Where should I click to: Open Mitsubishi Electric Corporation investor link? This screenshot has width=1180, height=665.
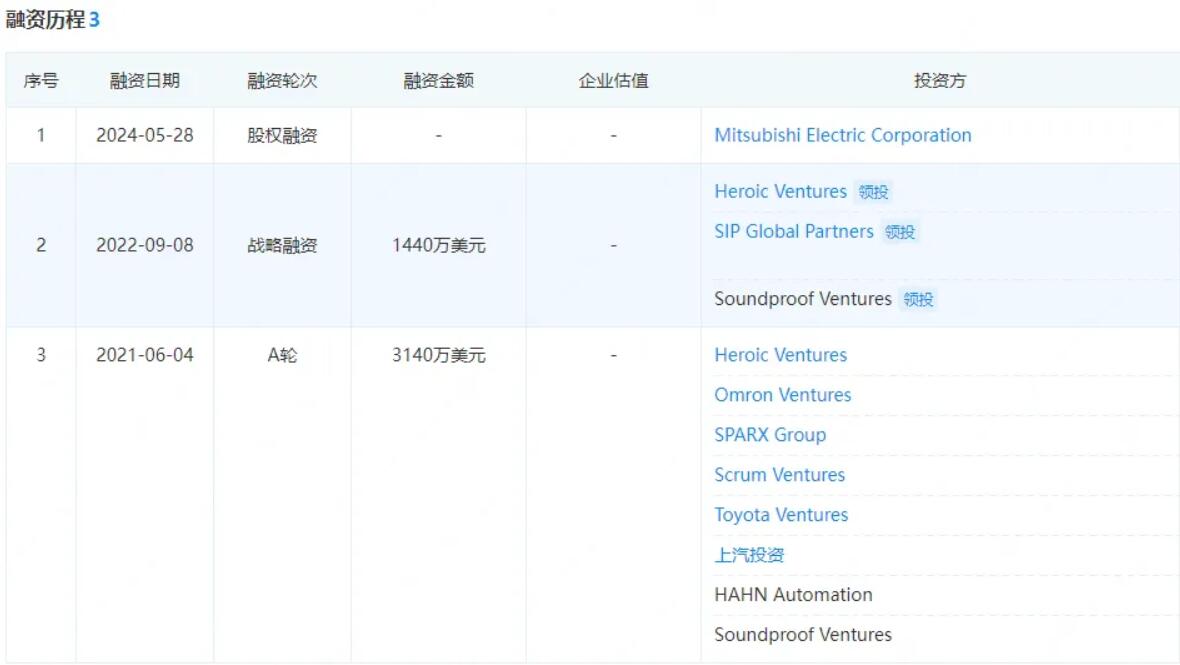[x=842, y=135]
